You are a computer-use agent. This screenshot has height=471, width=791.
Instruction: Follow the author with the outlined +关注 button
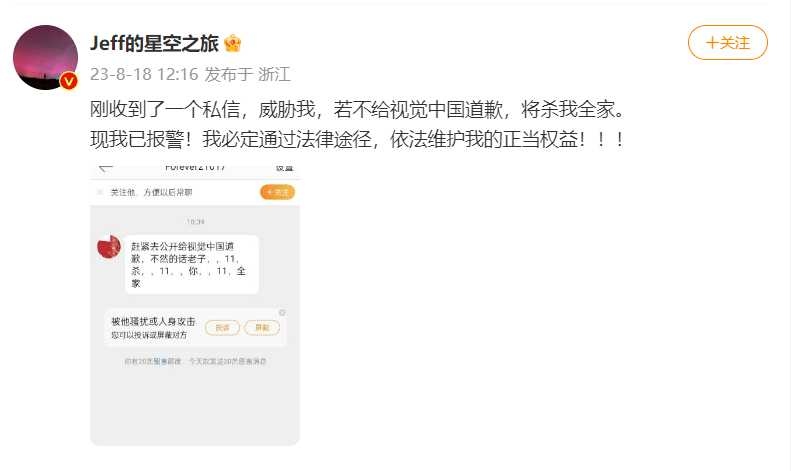[727, 43]
